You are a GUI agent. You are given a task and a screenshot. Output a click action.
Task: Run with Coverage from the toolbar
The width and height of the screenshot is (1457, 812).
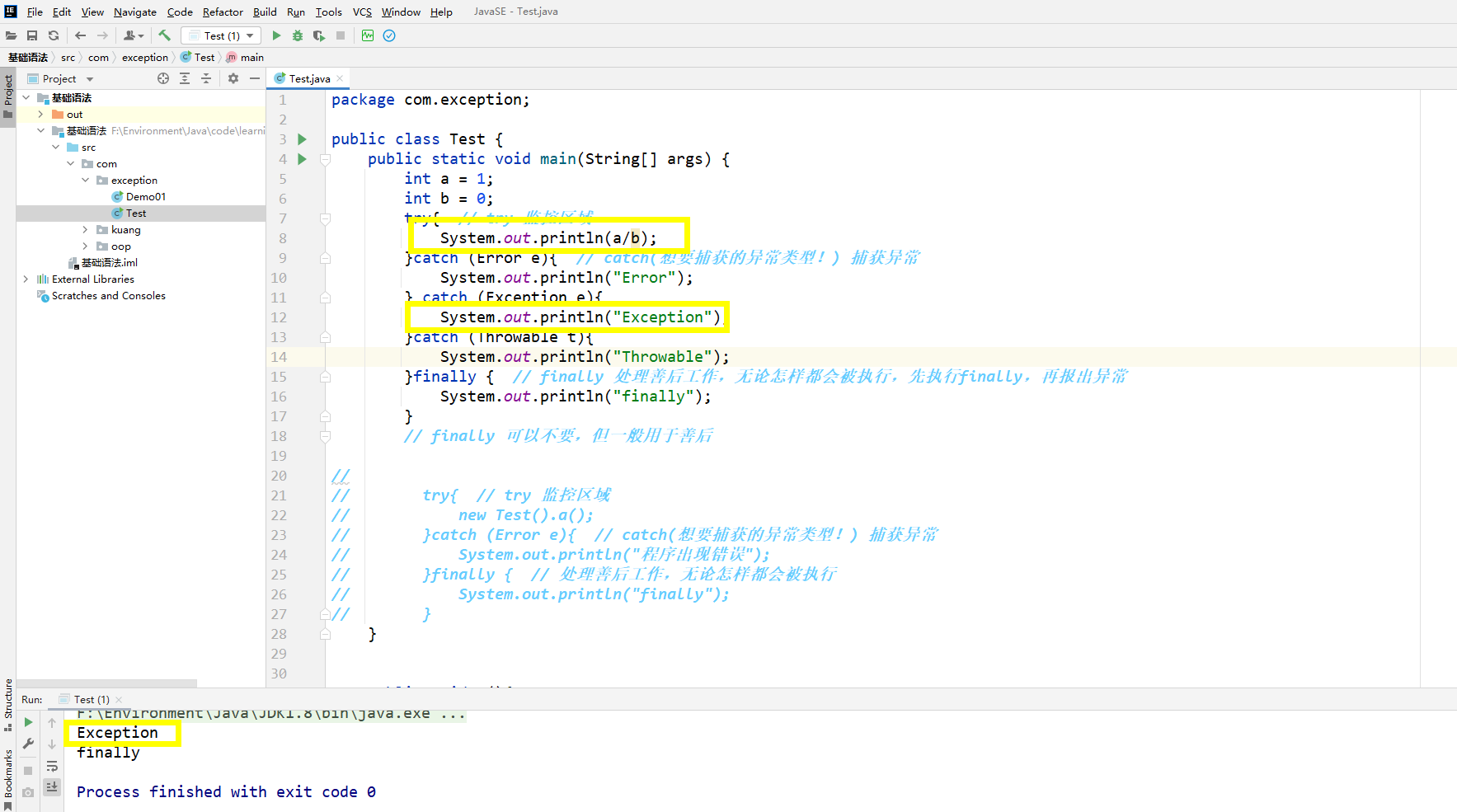pos(319,35)
